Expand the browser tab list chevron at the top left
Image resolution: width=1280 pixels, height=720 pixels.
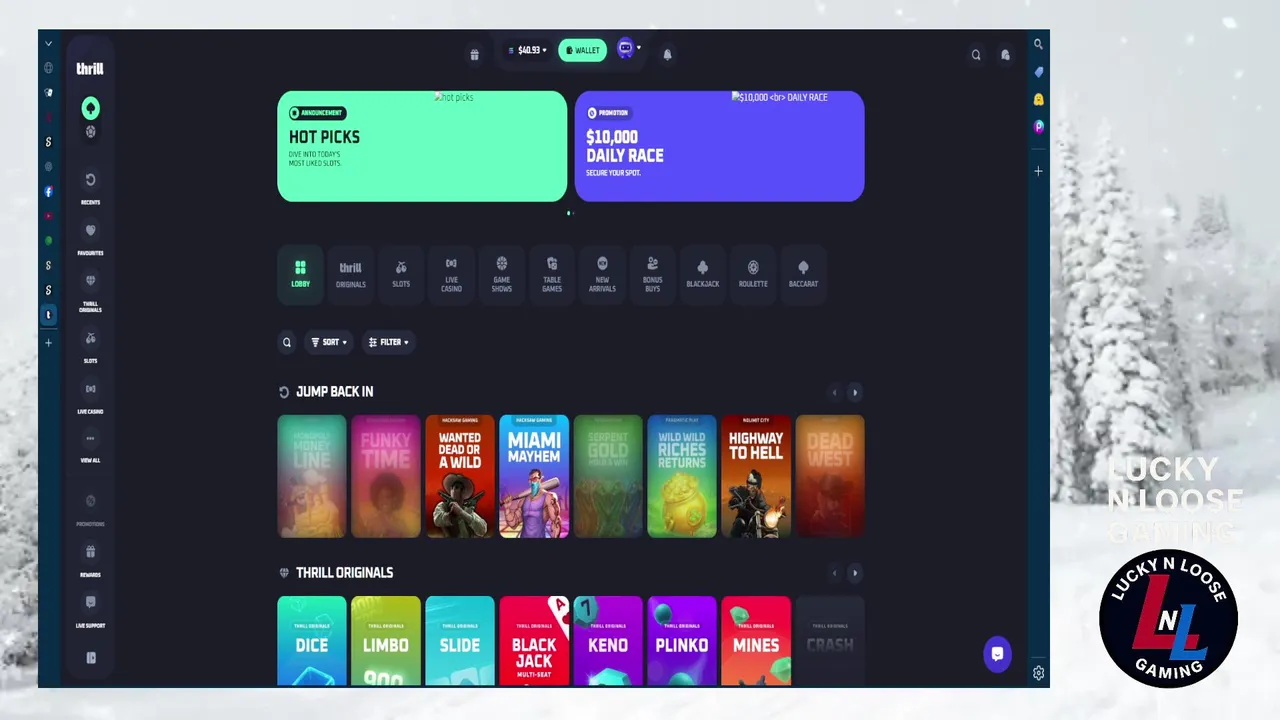(48, 44)
